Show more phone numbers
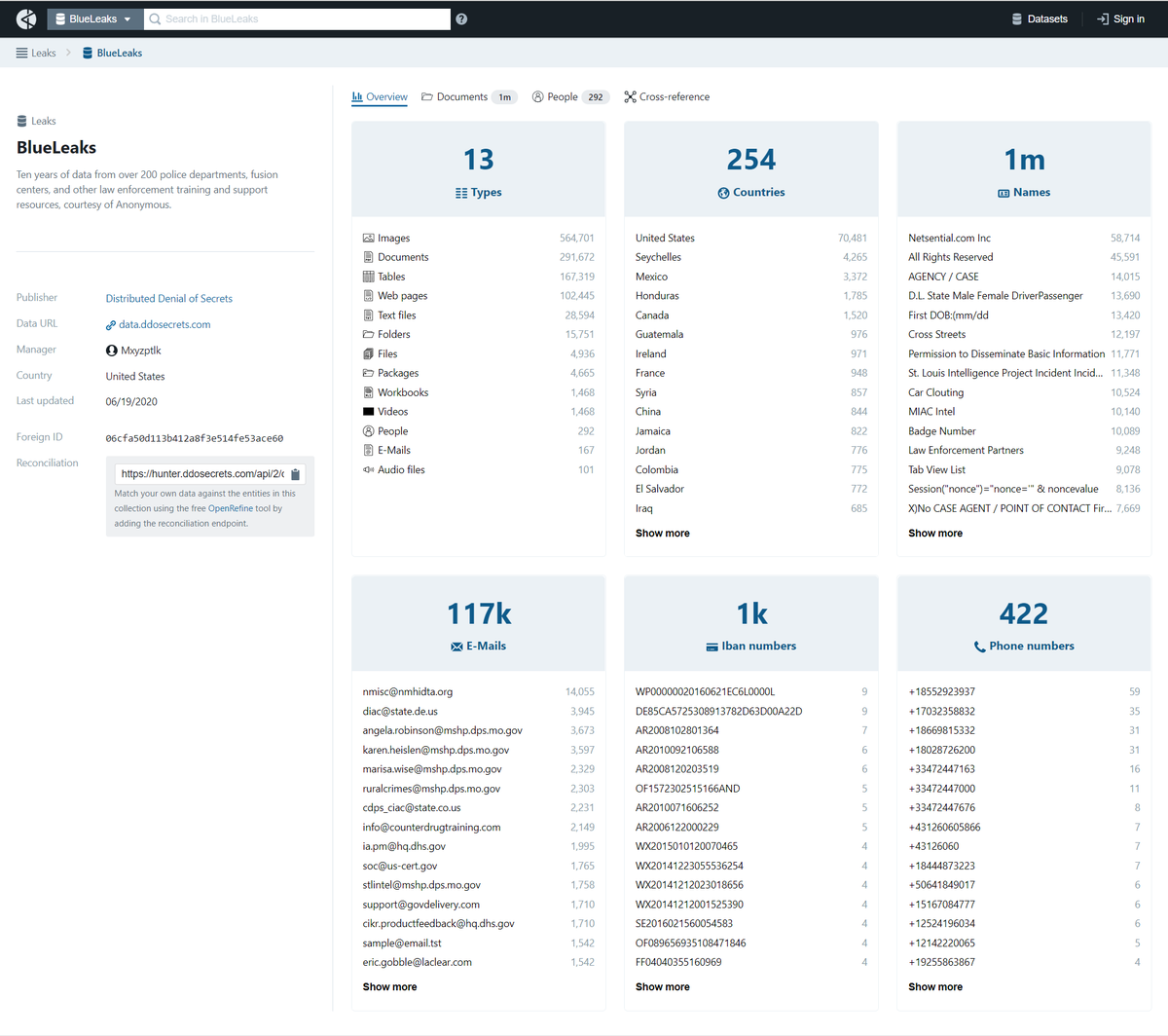Image resolution: width=1168 pixels, height=1036 pixels. pyautogui.click(x=935, y=986)
